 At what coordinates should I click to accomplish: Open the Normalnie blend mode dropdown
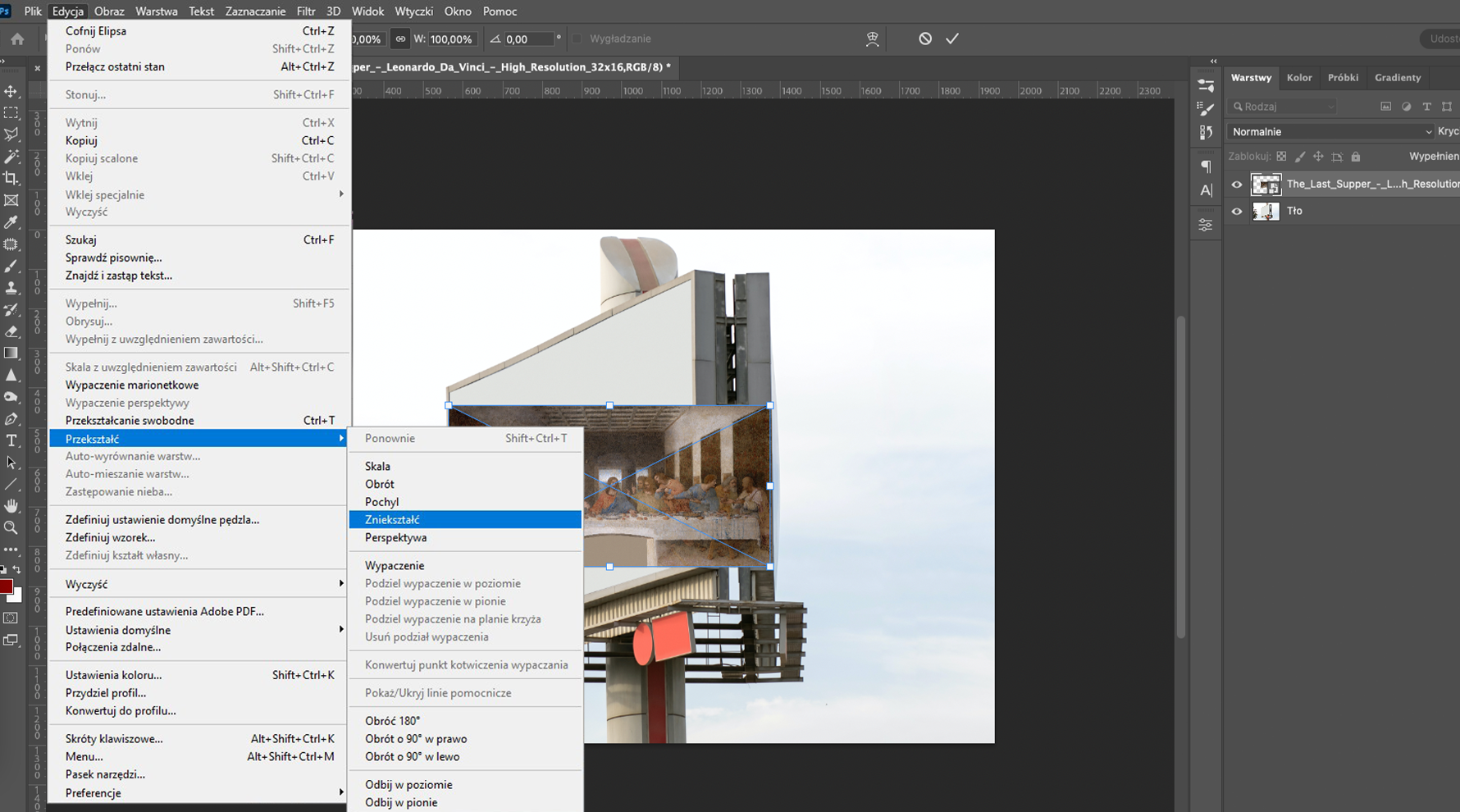(1330, 131)
